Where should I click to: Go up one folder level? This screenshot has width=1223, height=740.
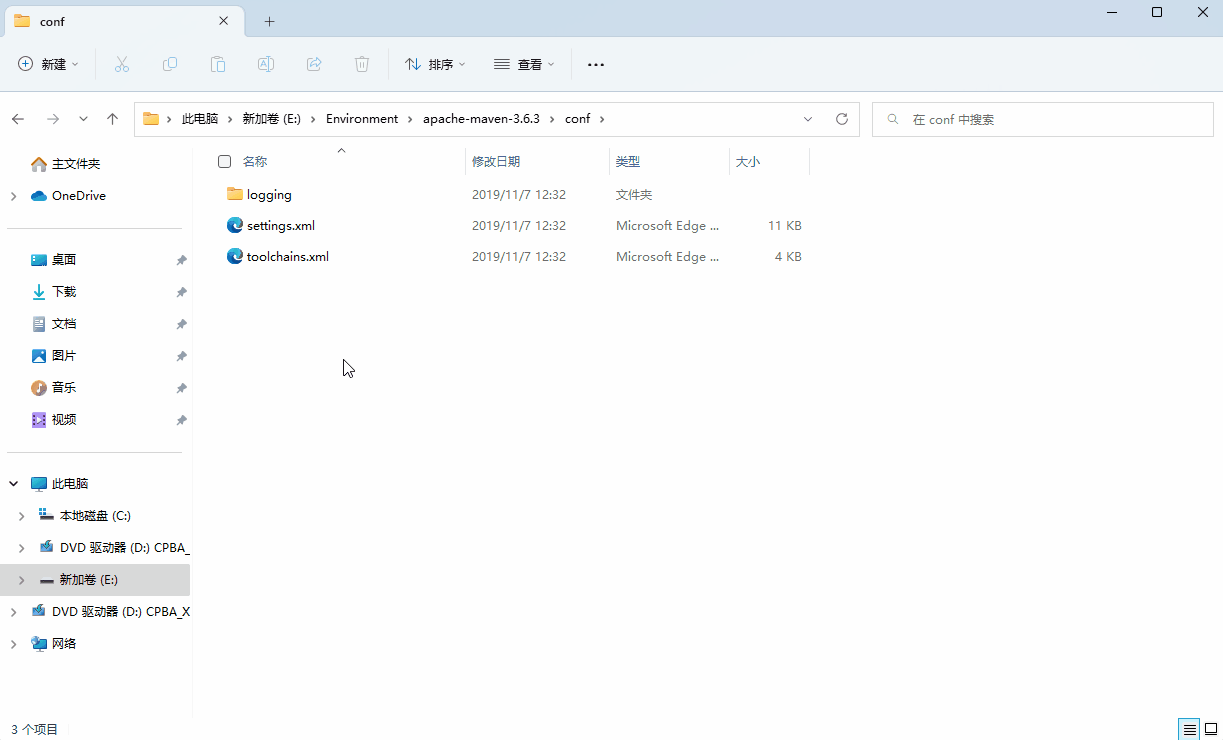pyautogui.click(x=113, y=119)
